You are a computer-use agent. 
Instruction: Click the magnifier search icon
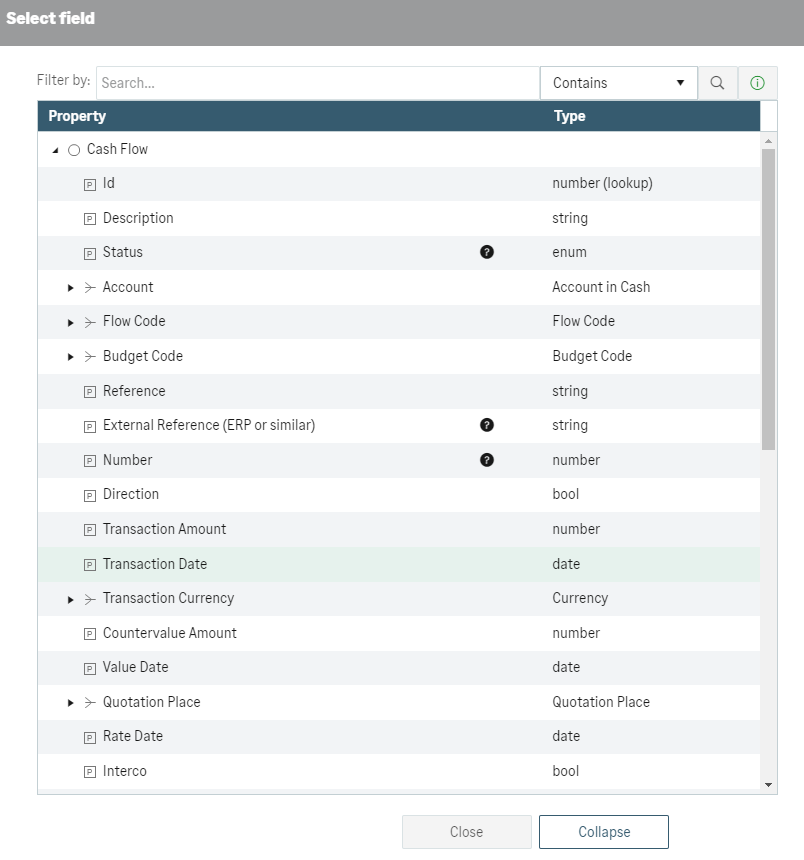tap(717, 83)
